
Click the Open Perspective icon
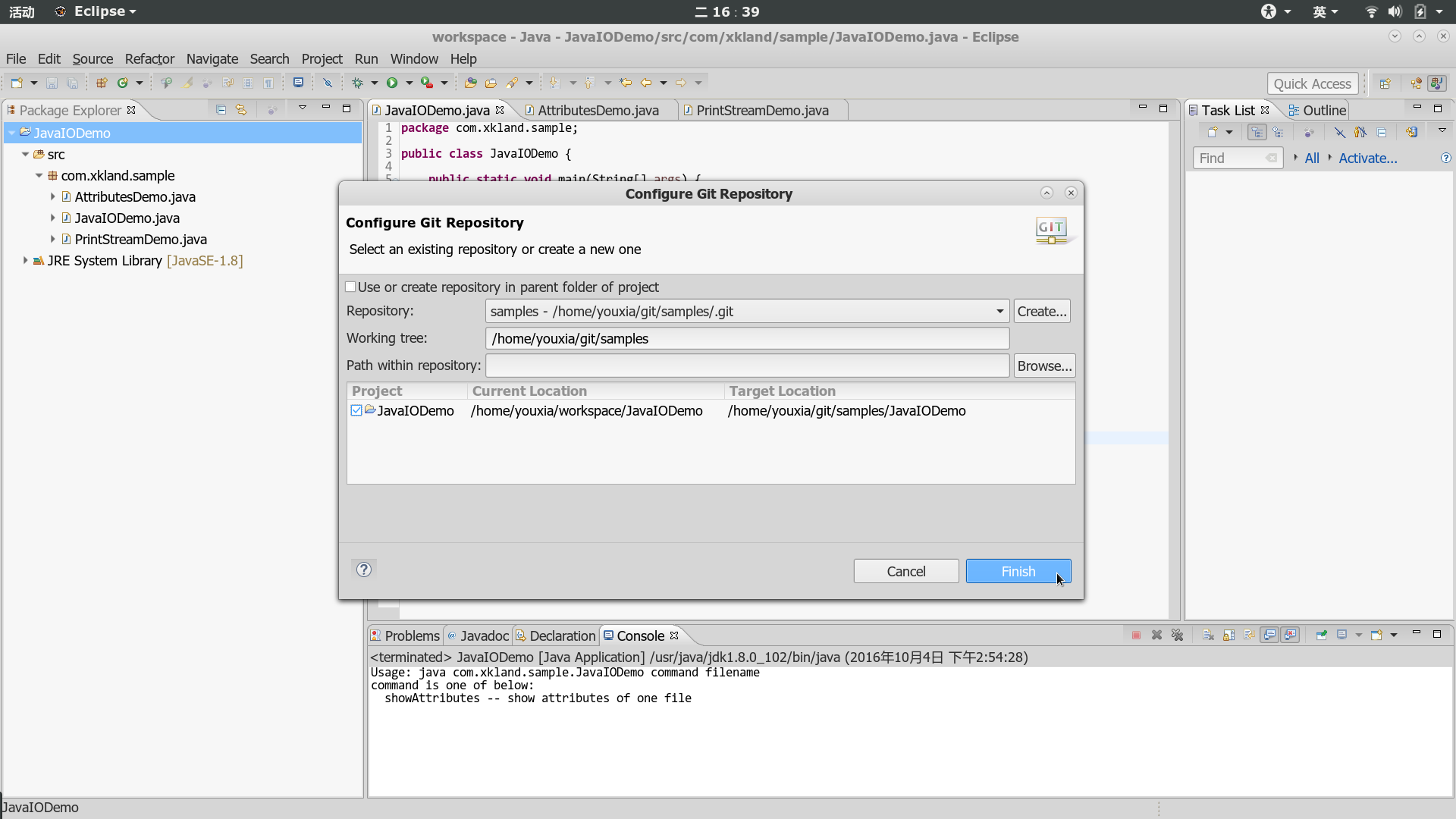[1385, 83]
